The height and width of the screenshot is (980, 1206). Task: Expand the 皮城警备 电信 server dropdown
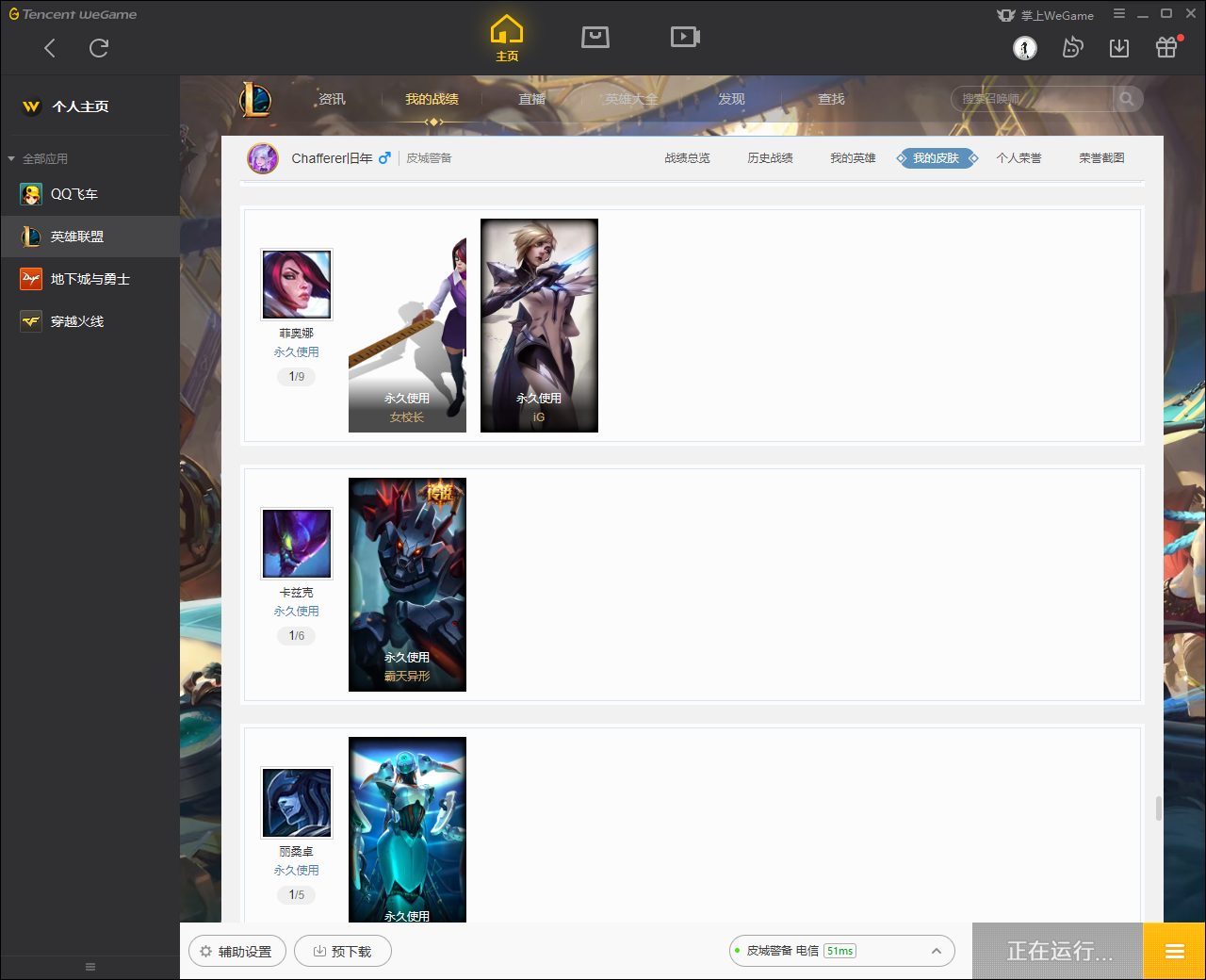click(x=842, y=952)
